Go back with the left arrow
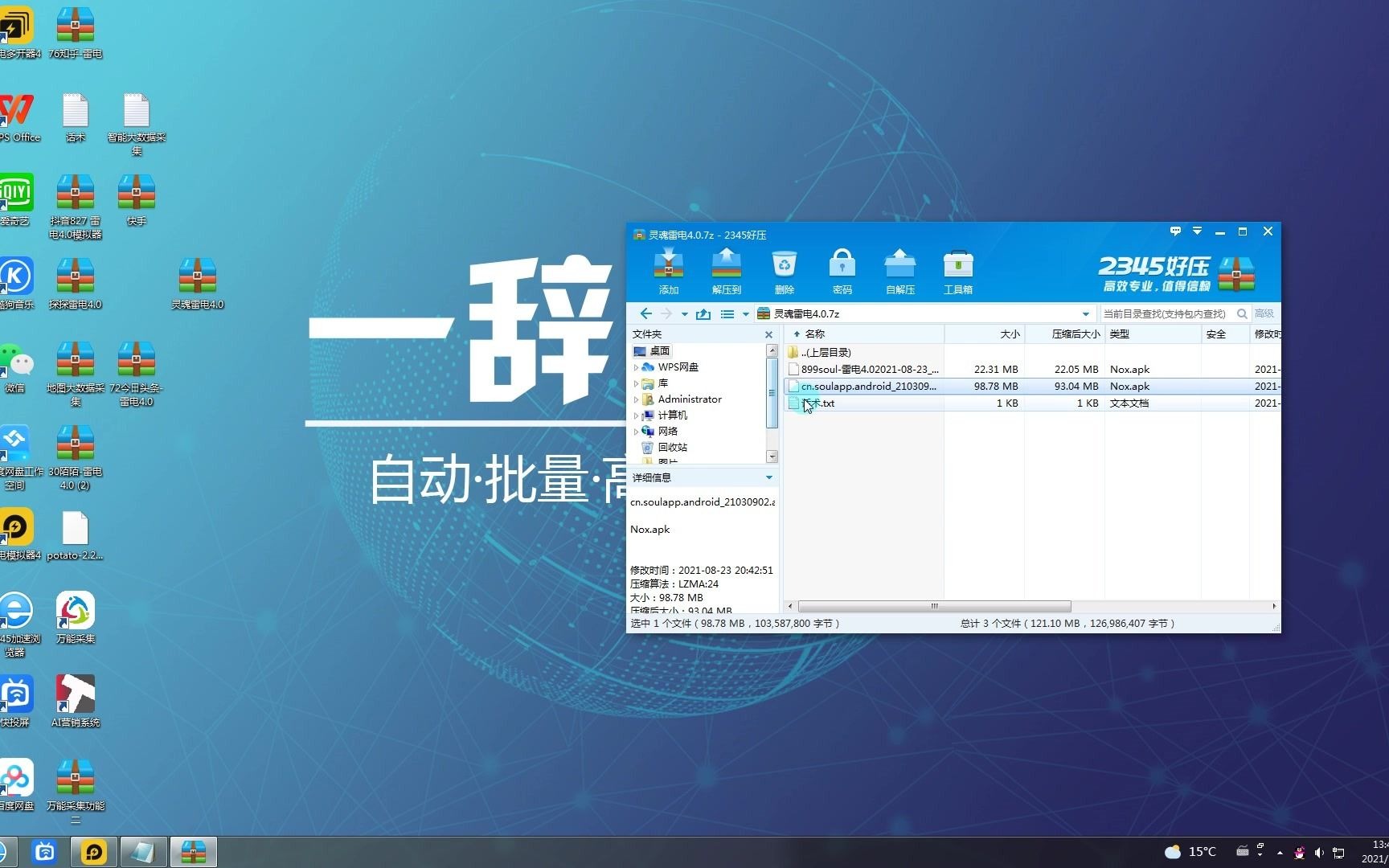The height and width of the screenshot is (868, 1389). tap(645, 313)
